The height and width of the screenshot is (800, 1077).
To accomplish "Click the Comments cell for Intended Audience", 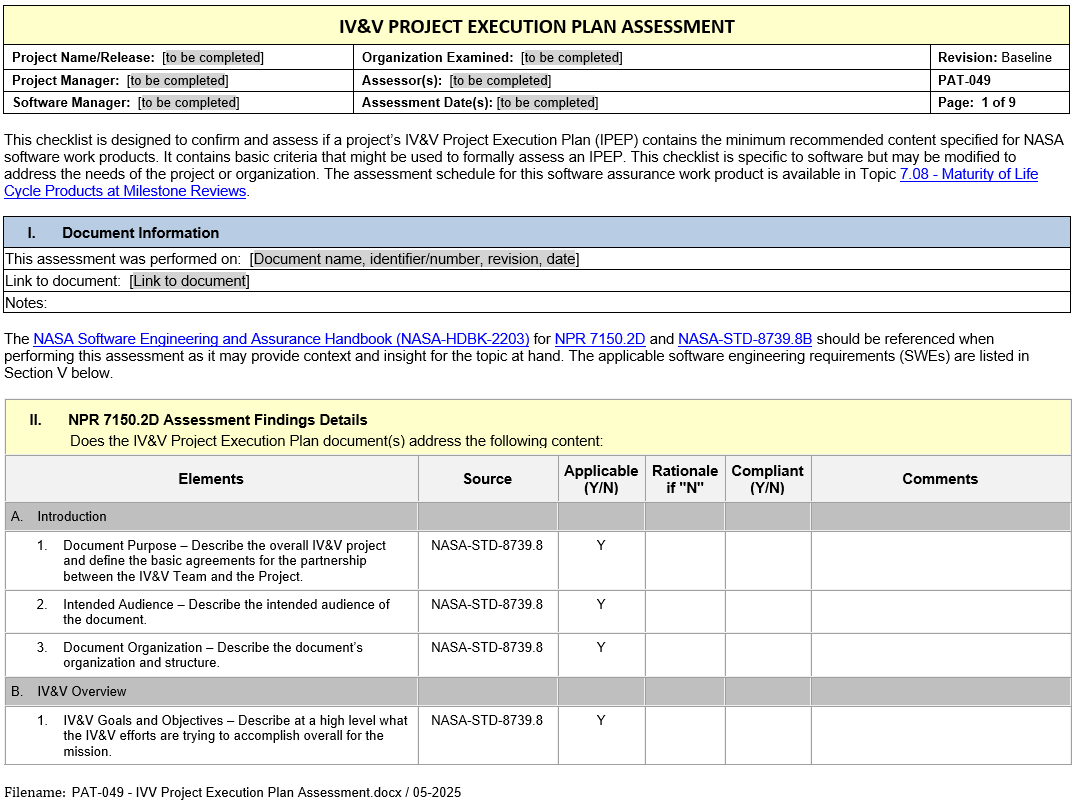I will click(940, 611).
